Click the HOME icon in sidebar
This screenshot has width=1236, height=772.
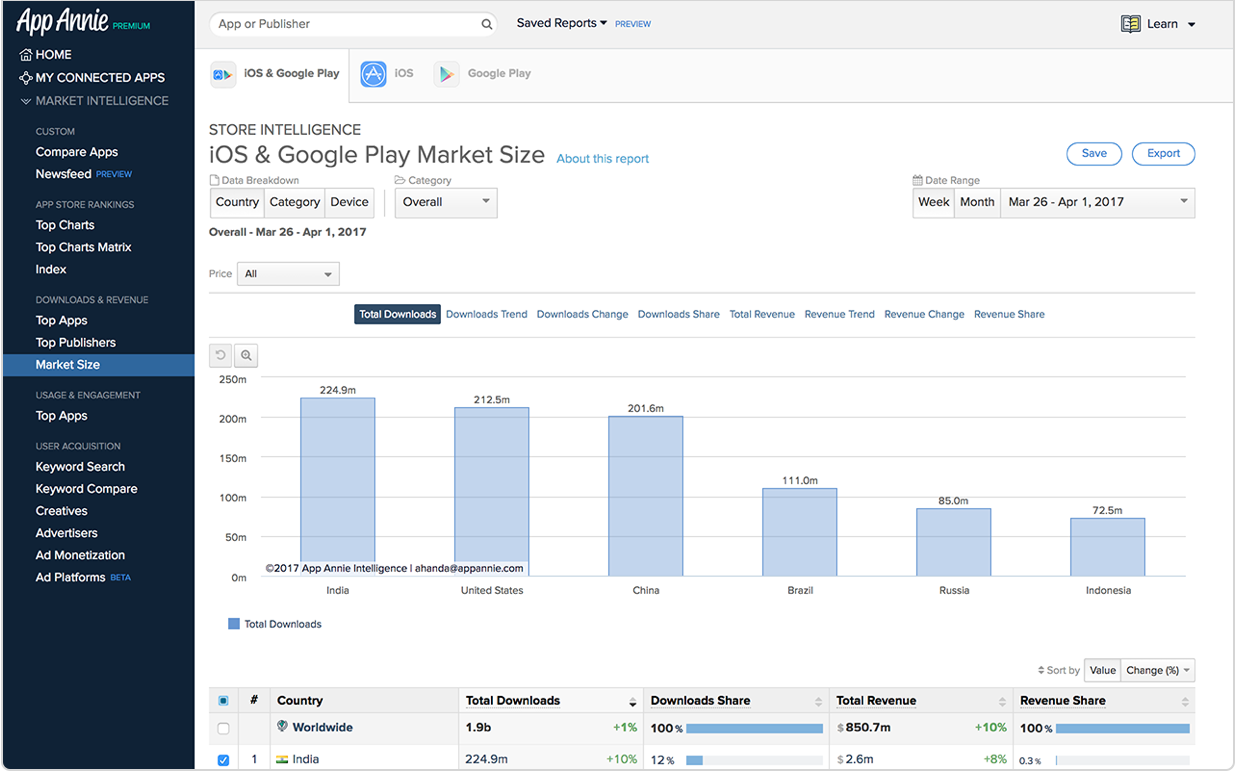26,55
